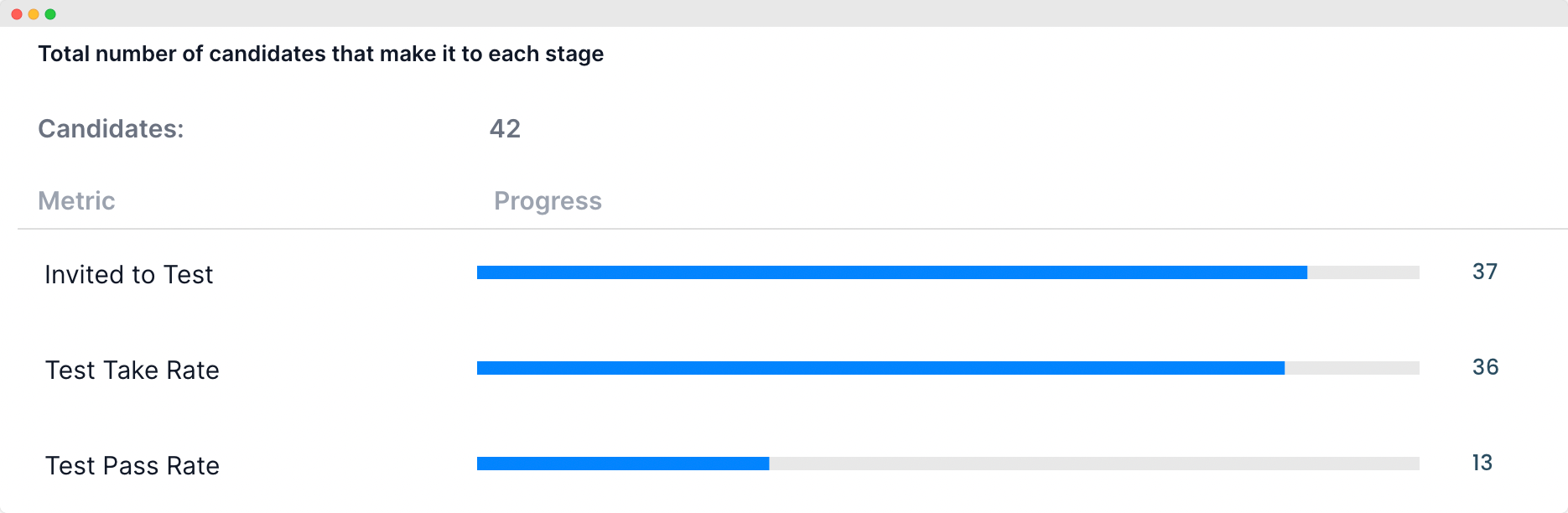Click the yellow minimize window button
Screen dimensions: 1568x513
(34, 14)
